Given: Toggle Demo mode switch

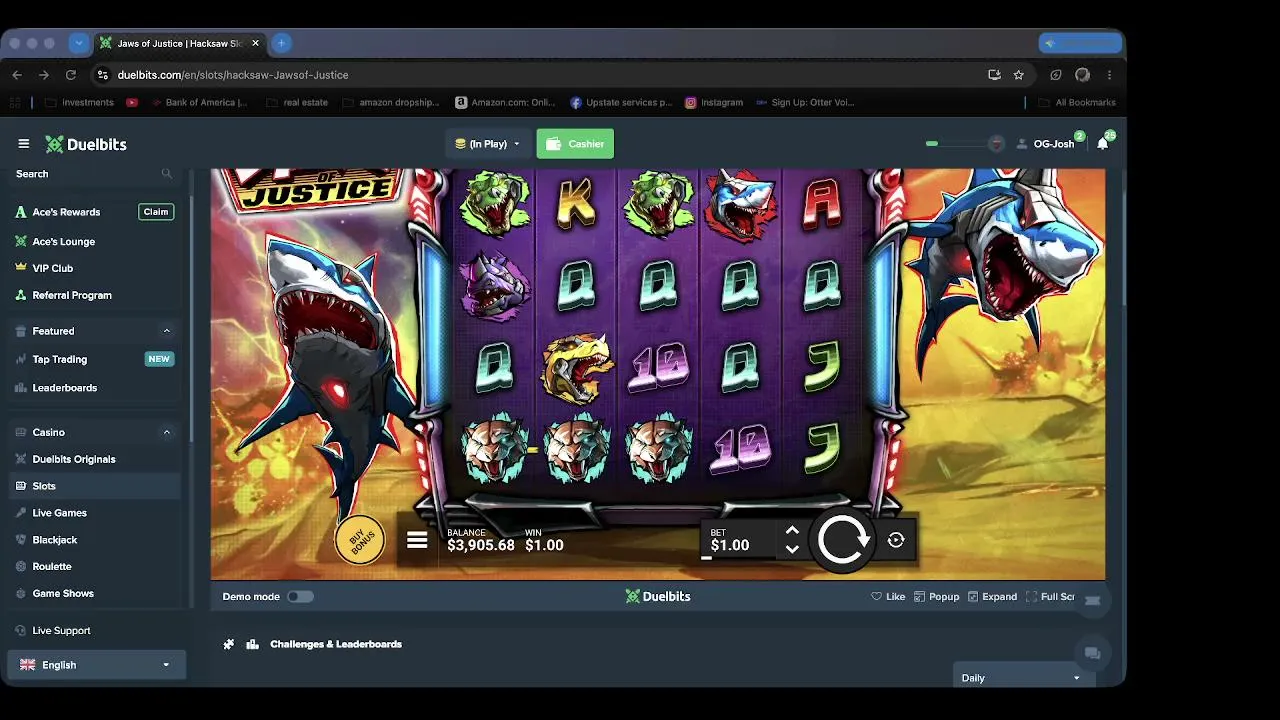Looking at the screenshot, I should click(300, 597).
